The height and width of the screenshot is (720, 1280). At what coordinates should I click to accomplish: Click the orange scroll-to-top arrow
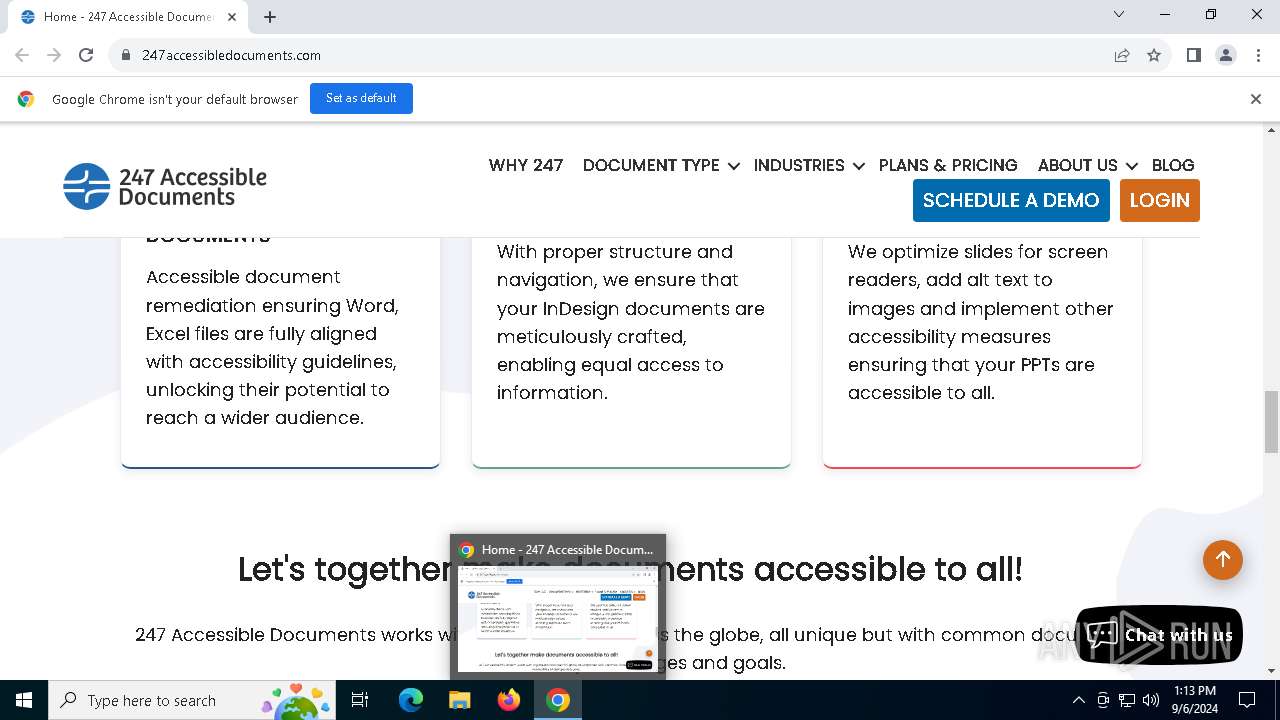(1222, 560)
